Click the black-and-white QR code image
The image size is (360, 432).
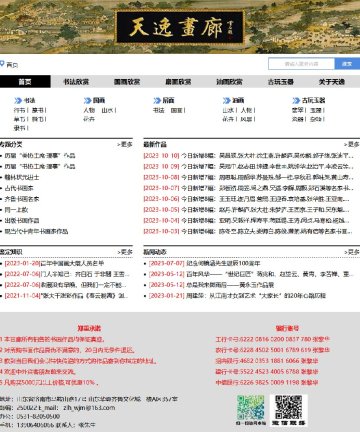tap(289, 408)
